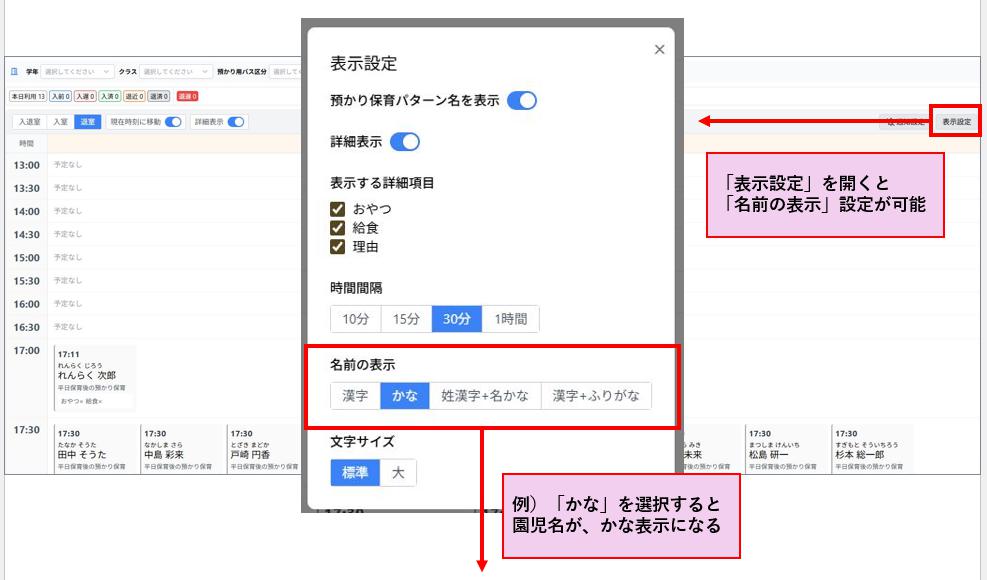
Task: Select the 入退室 tab
Action: [28, 122]
